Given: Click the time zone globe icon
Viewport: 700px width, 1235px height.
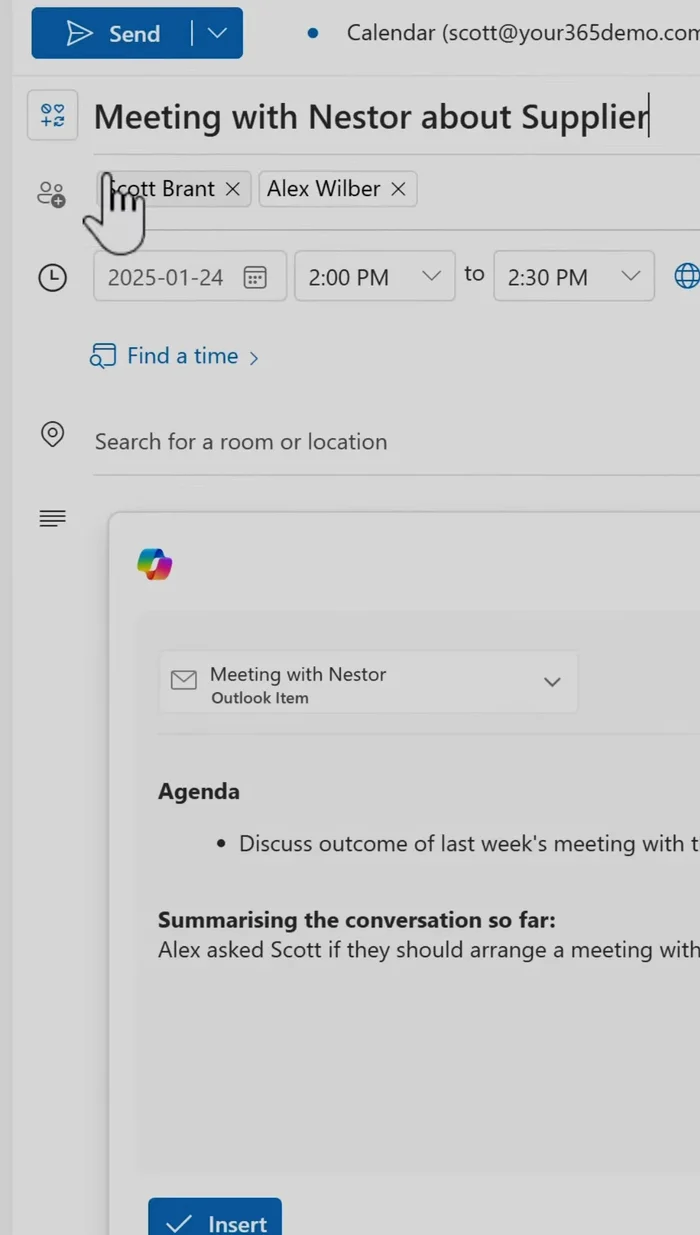Looking at the screenshot, I should click(x=686, y=276).
